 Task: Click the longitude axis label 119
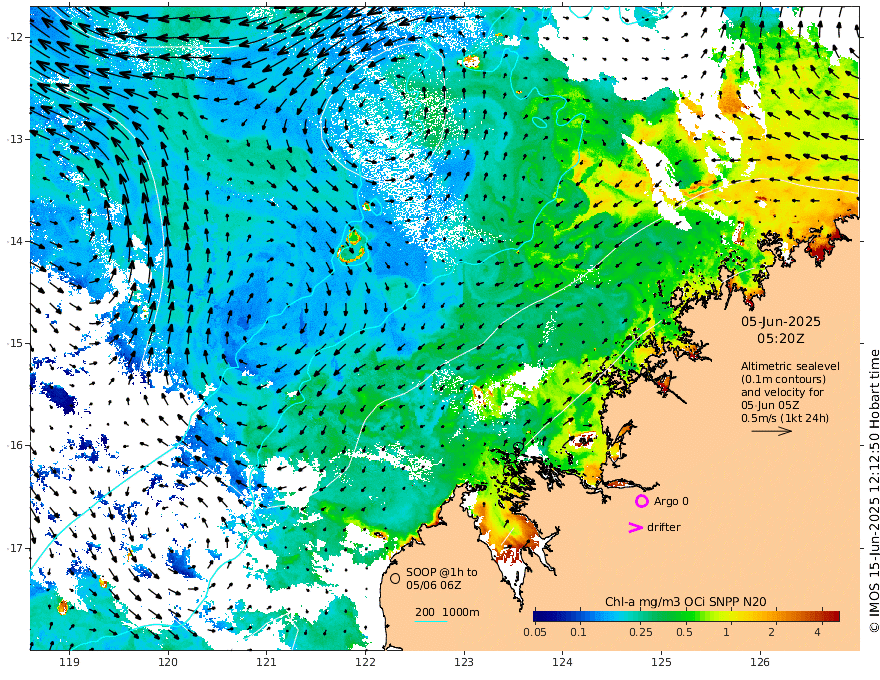69,662
